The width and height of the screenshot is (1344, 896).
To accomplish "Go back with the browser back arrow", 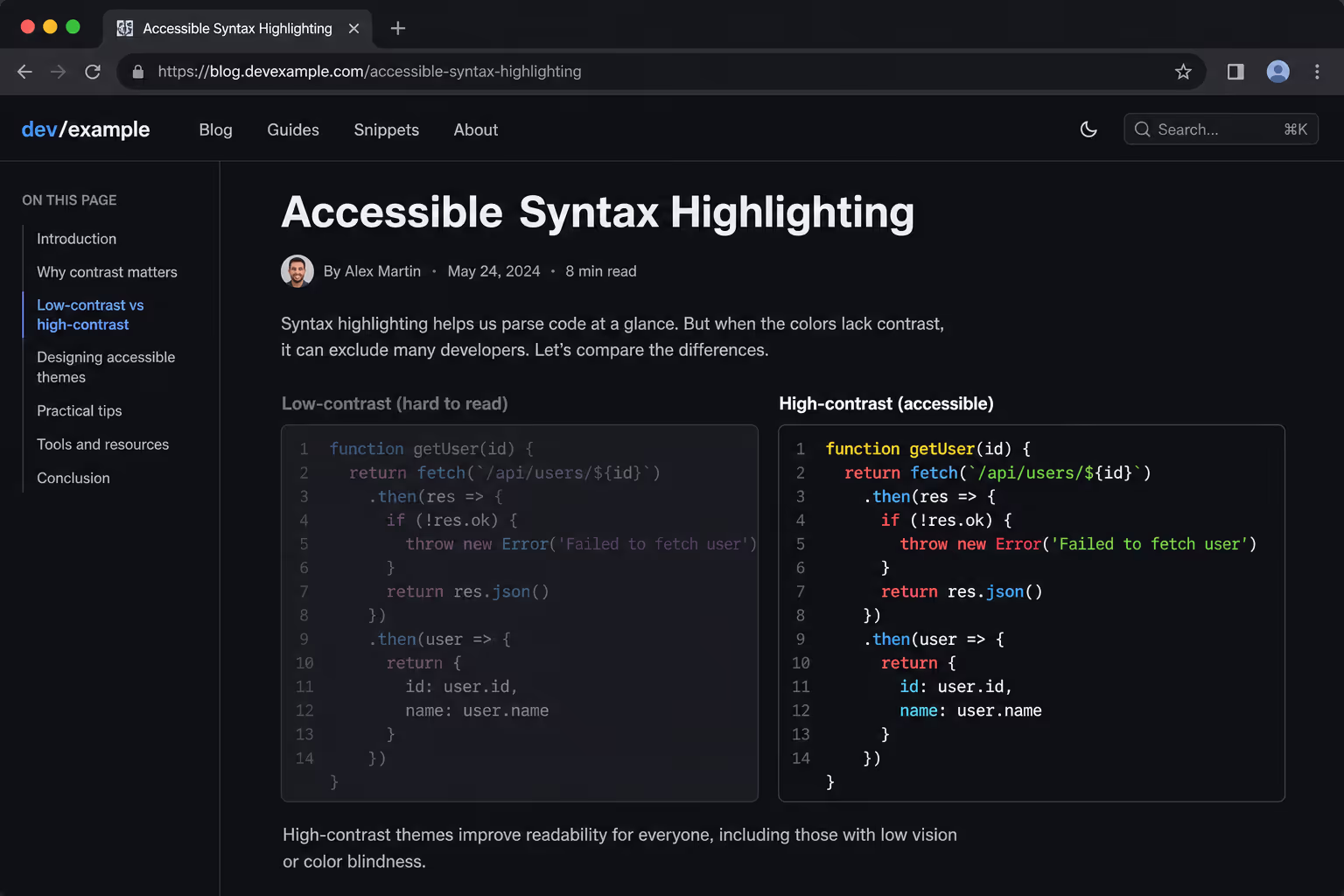I will (x=24, y=72).
